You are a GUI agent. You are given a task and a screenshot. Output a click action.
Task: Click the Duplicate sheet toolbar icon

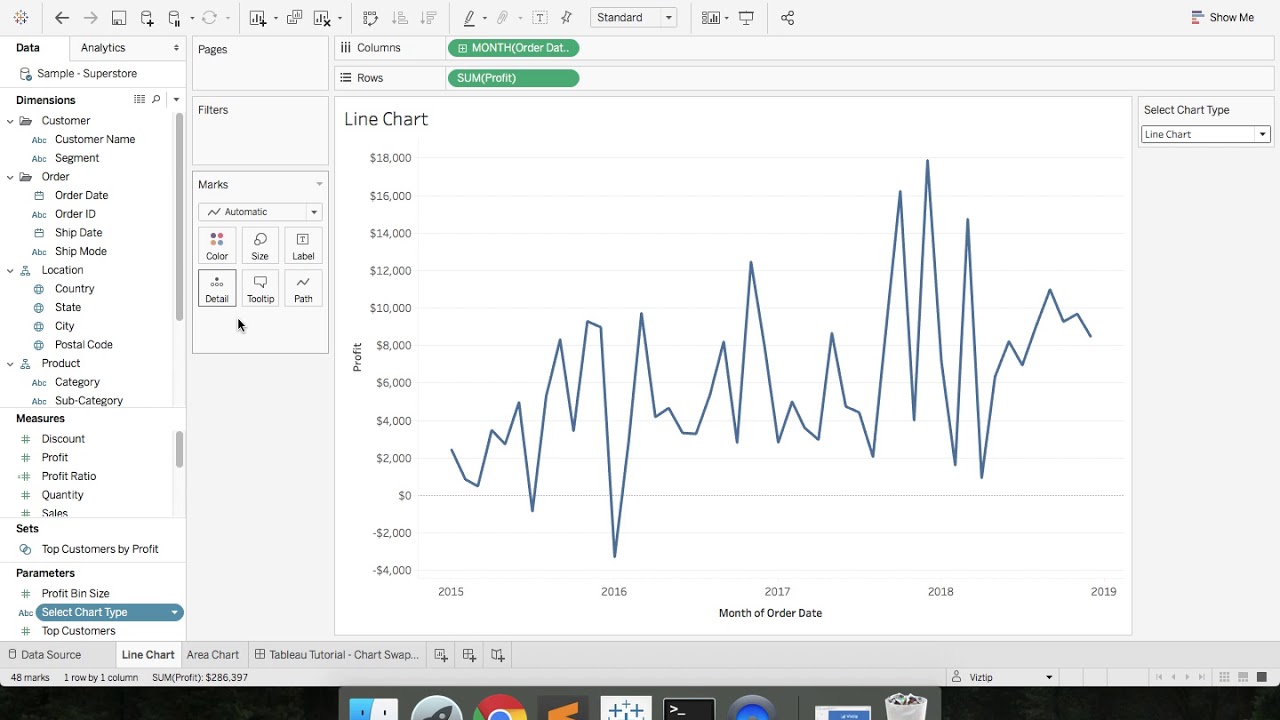tap(294, 18)
